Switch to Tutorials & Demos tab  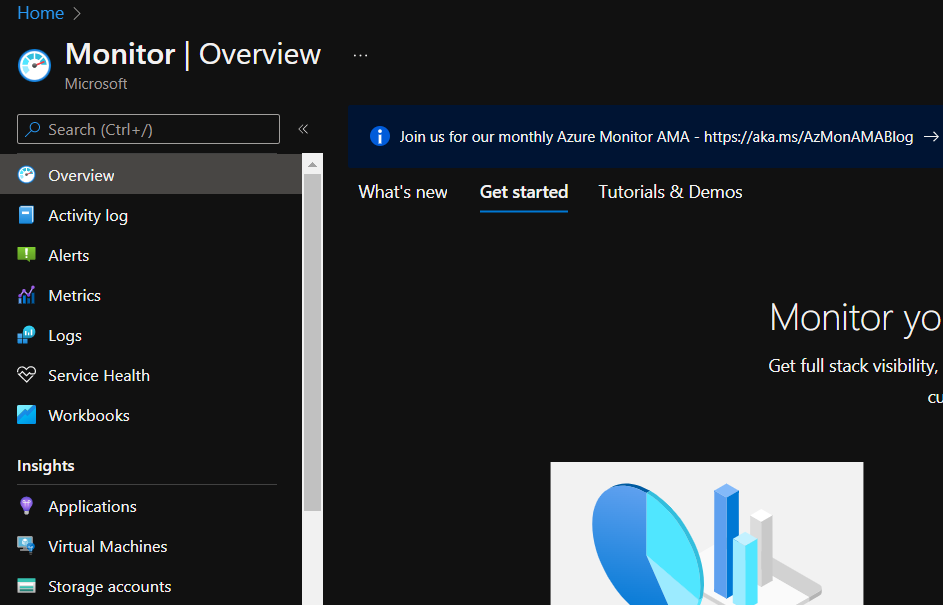pyautogui.click(x=670, y=192)
